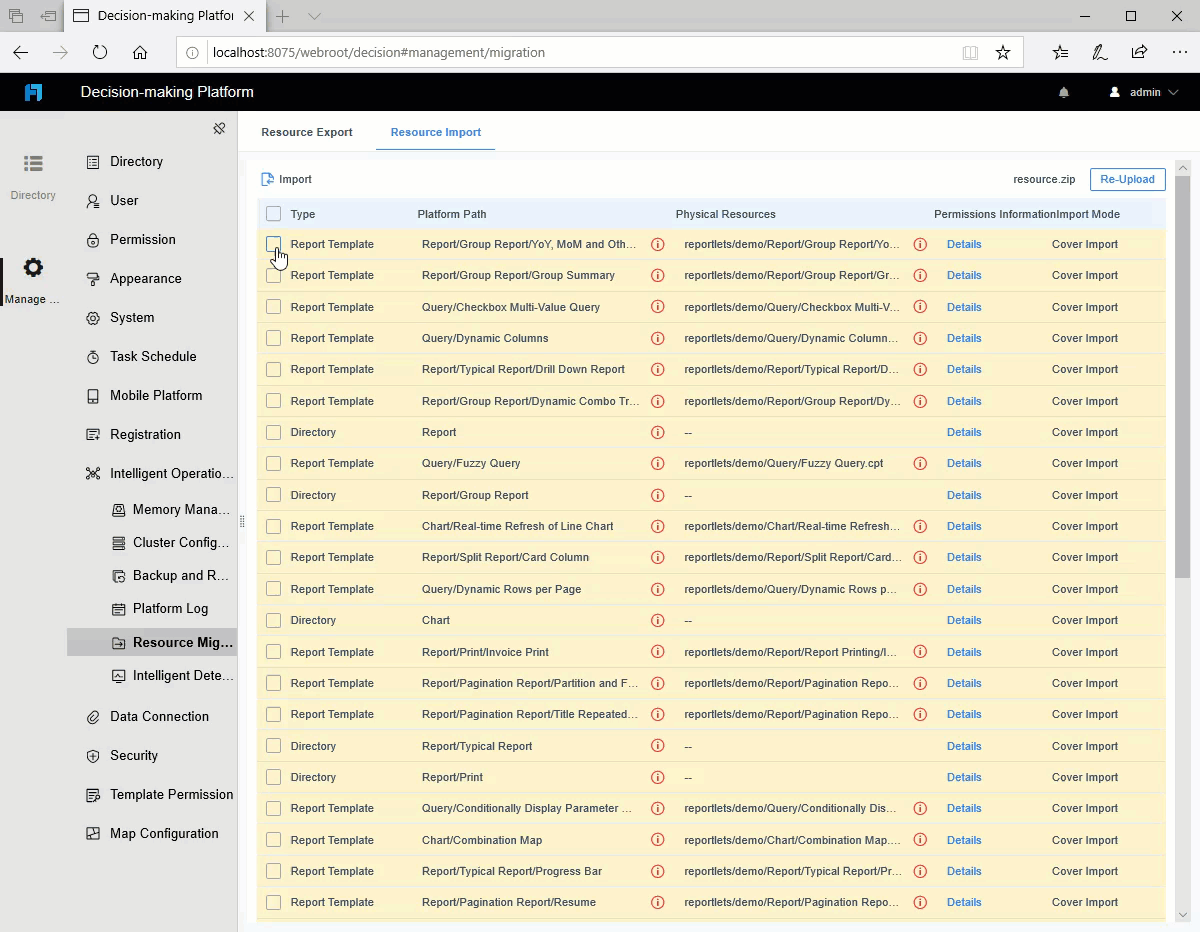Click the Re-Upload button
The width and height of the screenshot is (1200, 932).
pyautogui.click(x=1127, y=179)
